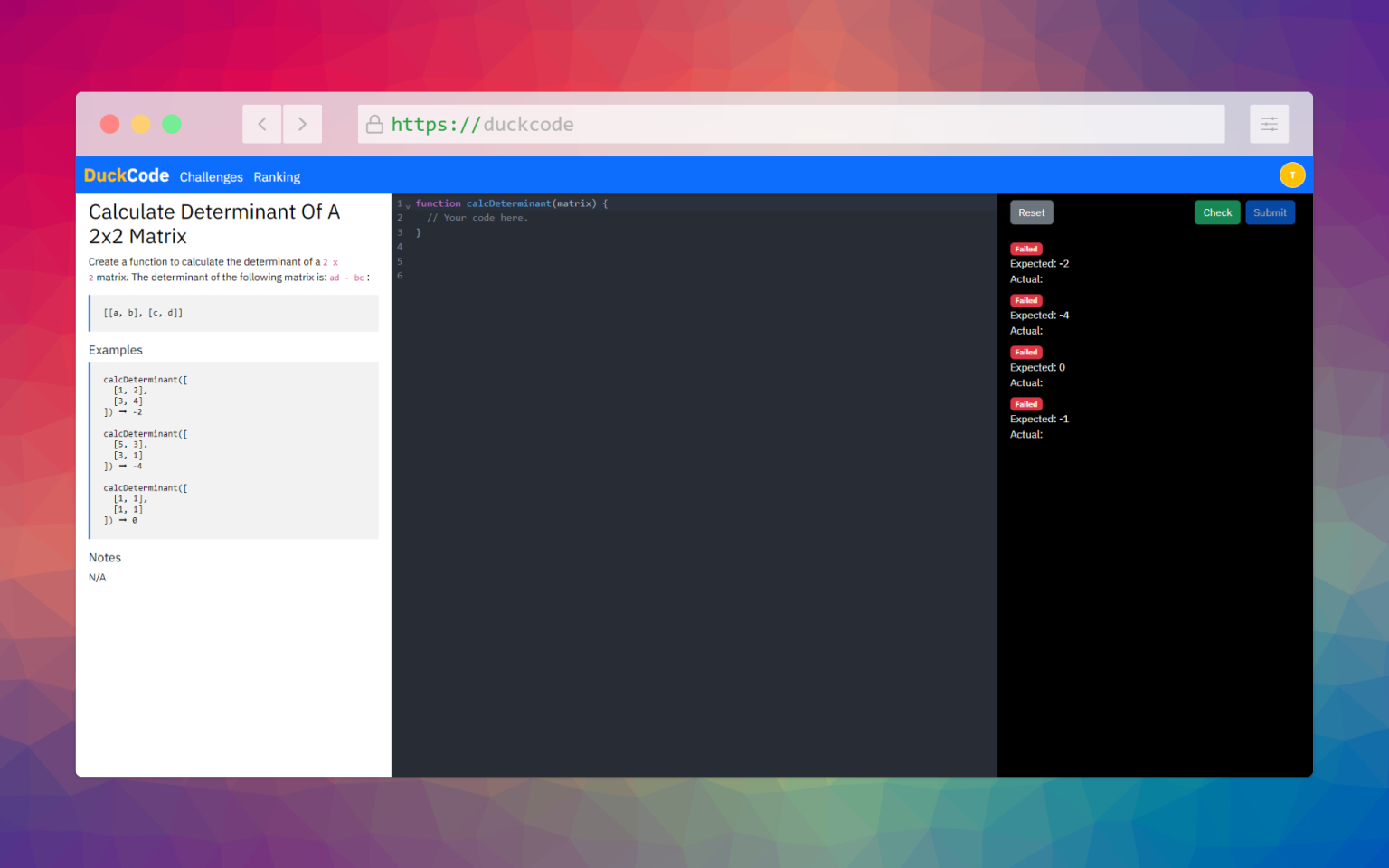This screenshot has height=868, width=1389.
Task: Click the closing brace on line 3
Action: [418, 232]
